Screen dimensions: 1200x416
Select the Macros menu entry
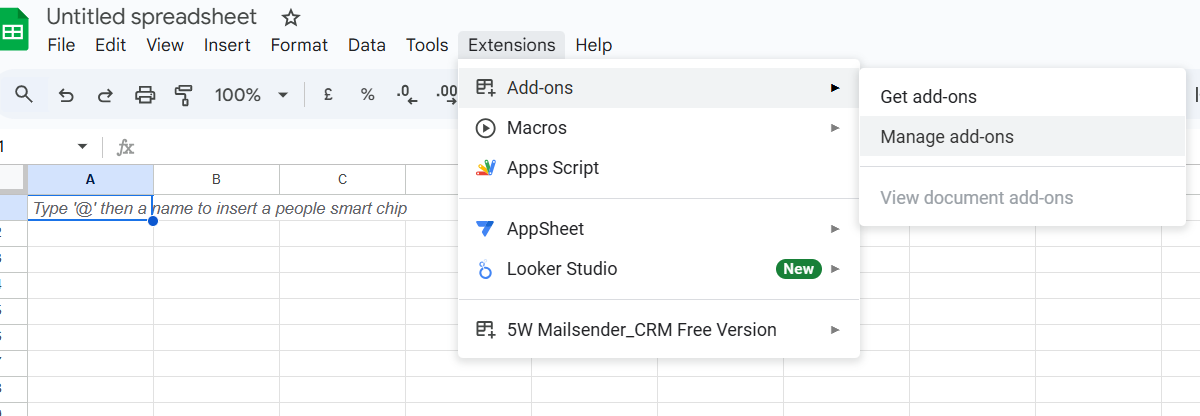pos(659,128)
